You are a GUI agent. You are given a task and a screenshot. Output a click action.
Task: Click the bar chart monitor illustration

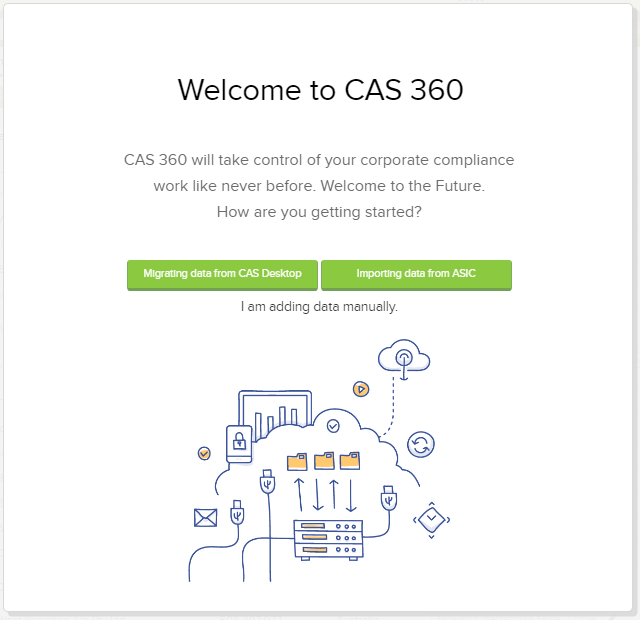[x=275, y=412]
